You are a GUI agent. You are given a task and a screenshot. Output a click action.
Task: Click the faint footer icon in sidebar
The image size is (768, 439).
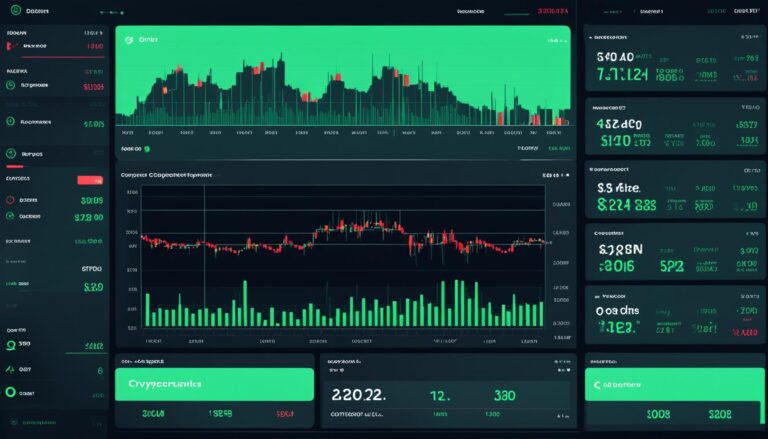(14, 422)
